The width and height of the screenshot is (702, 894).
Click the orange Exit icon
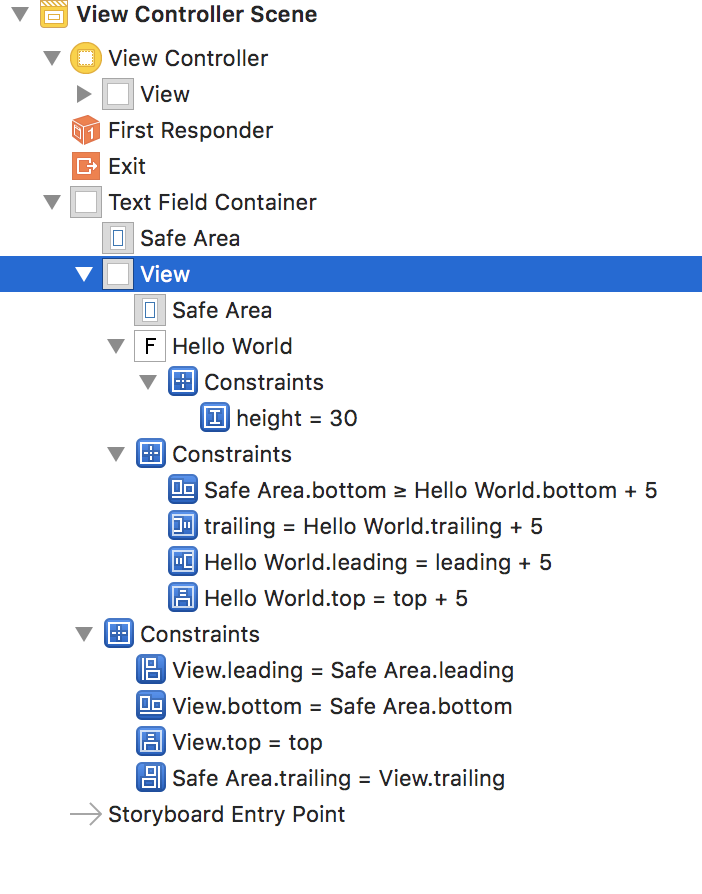click(x=86, y=166)
